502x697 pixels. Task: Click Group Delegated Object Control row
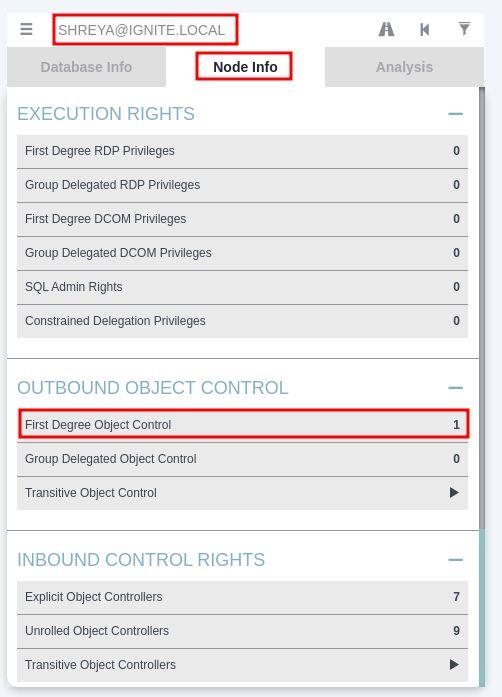(242, 459)
